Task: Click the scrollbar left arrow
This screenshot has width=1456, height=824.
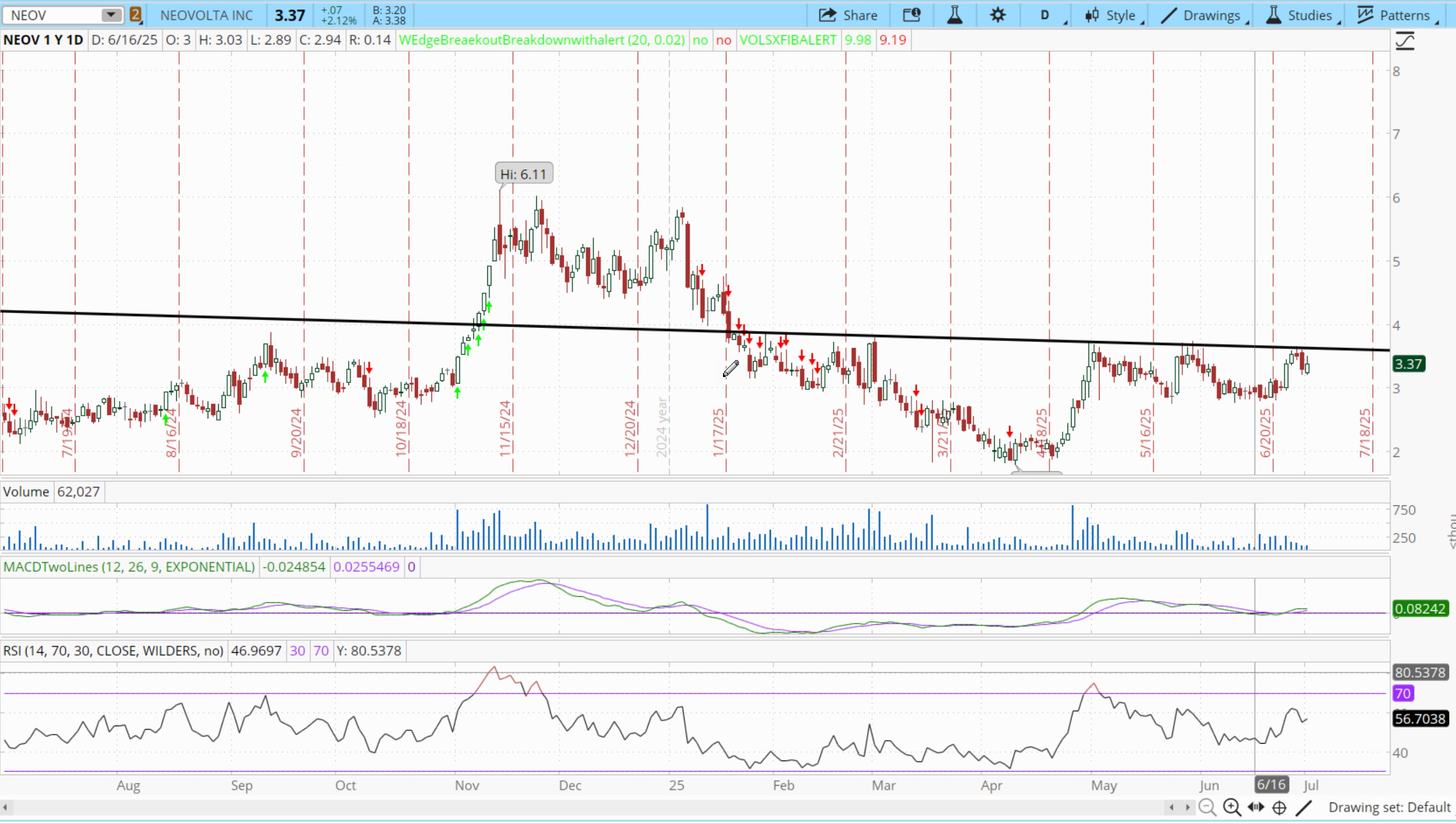Action: [5, 808]
